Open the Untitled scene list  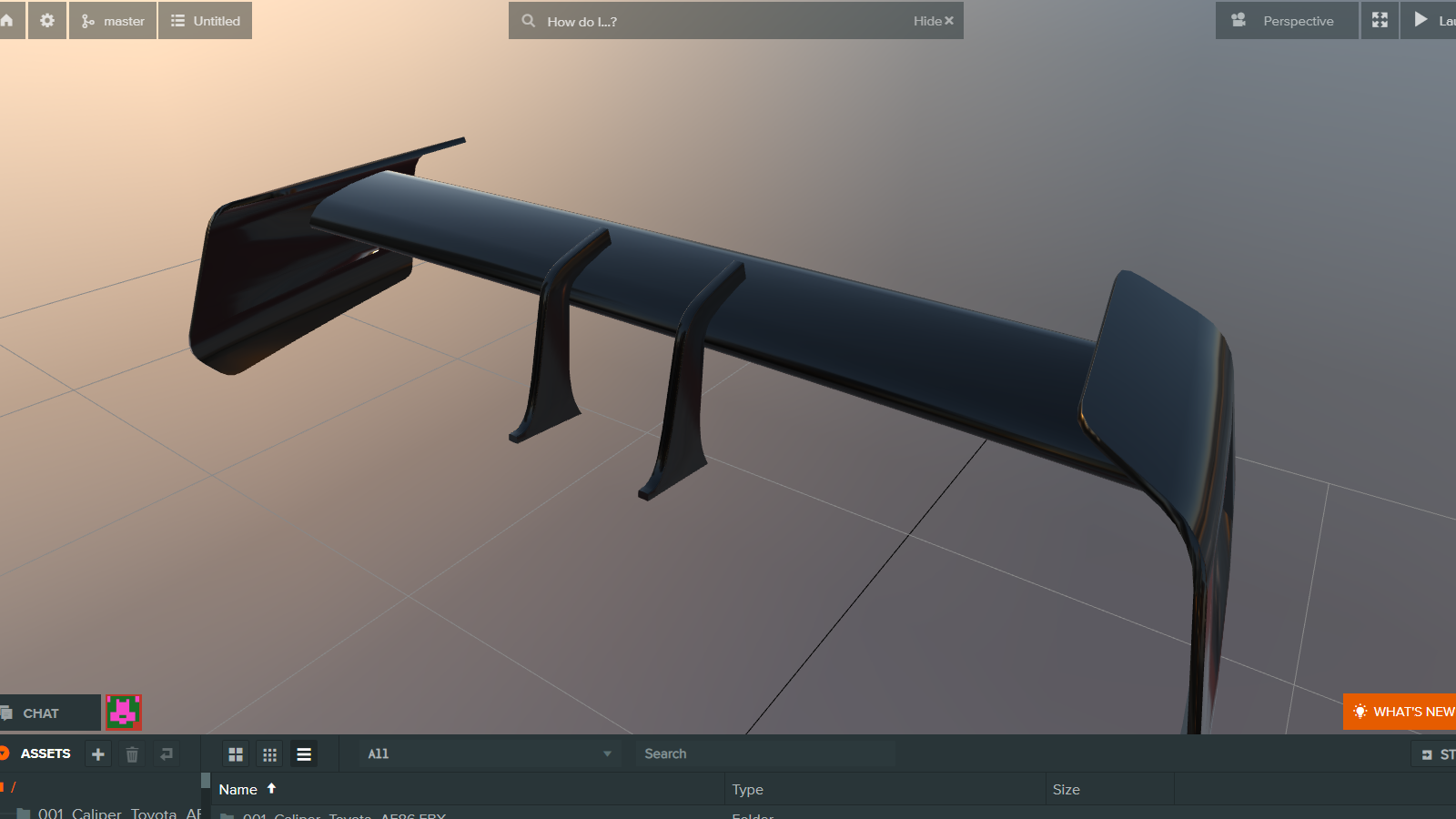pyautogui.click(x=206, y=20)
